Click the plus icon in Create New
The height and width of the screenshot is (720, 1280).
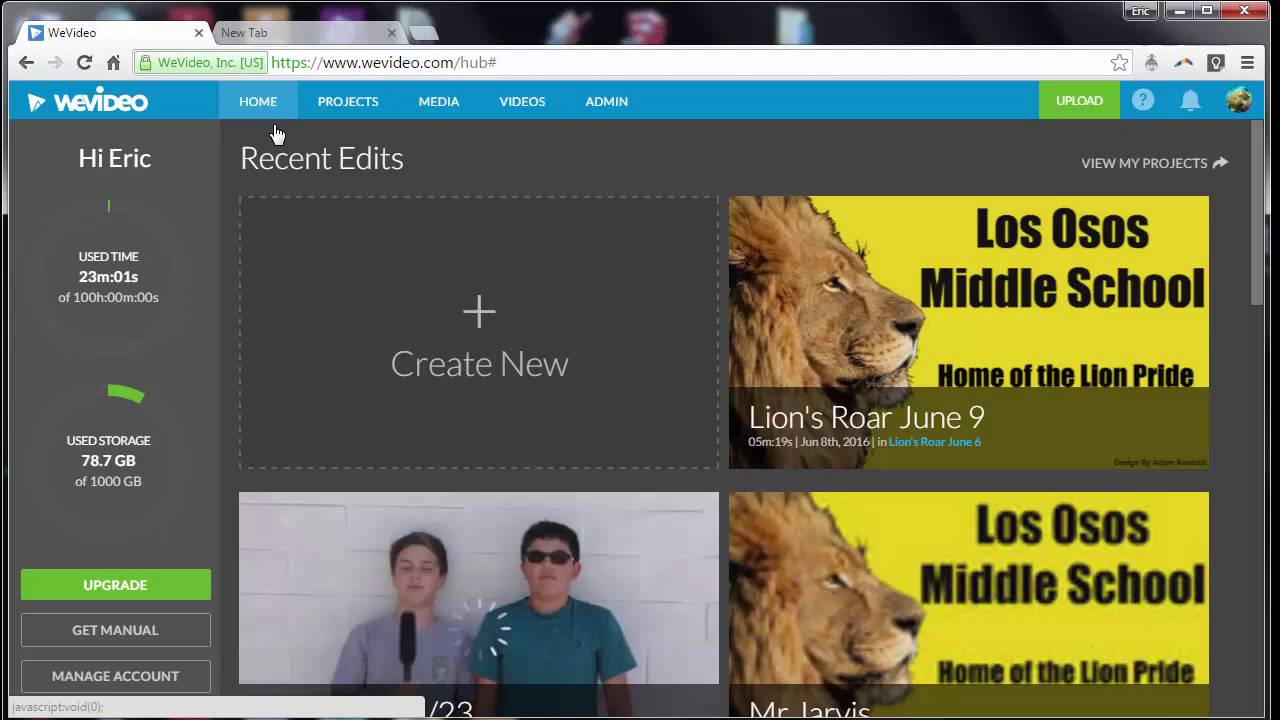(x=479, y=311)
